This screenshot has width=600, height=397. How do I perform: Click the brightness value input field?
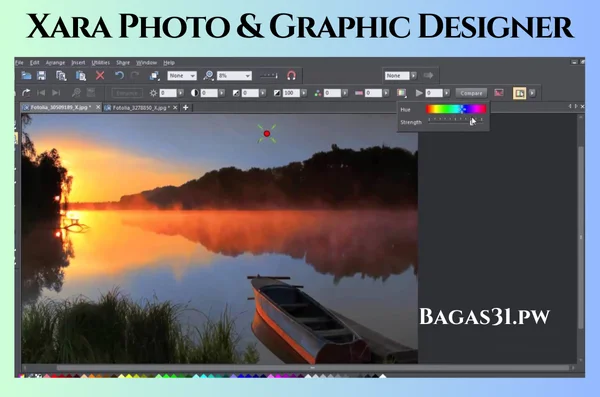pyautogui.click(x=168, y=93)
